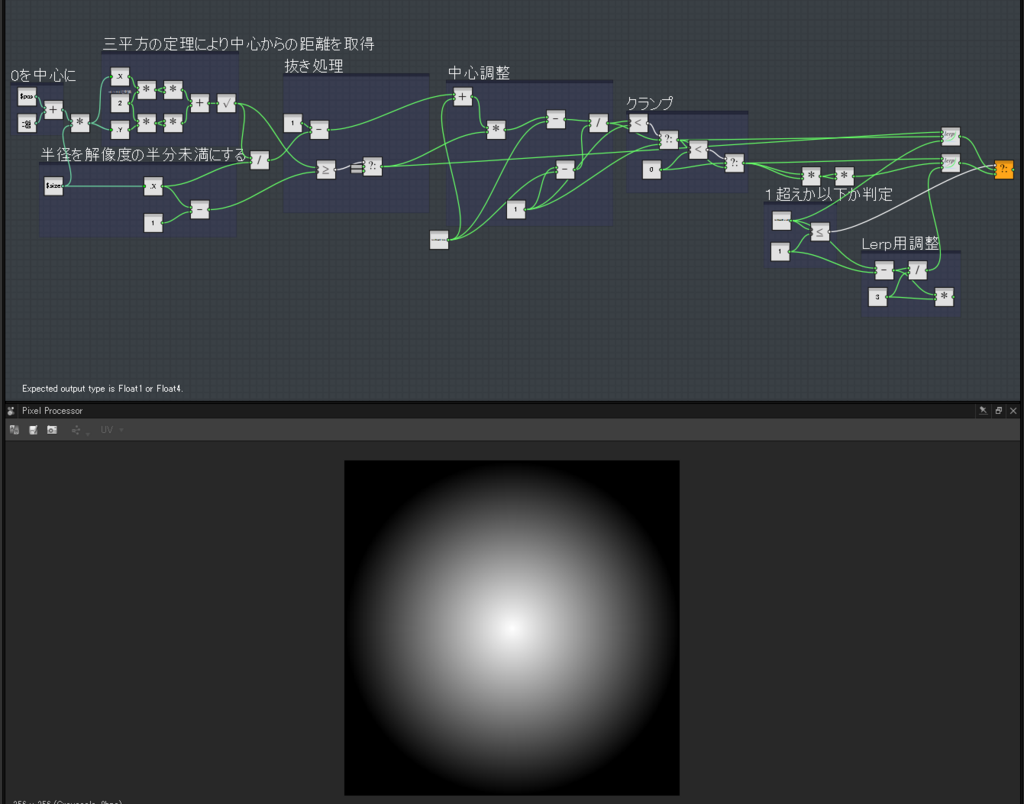1024x804 pixels.
Task: Select the Lerp用調整 frame title
Action: pyautogui.click(x=900, y=244)
